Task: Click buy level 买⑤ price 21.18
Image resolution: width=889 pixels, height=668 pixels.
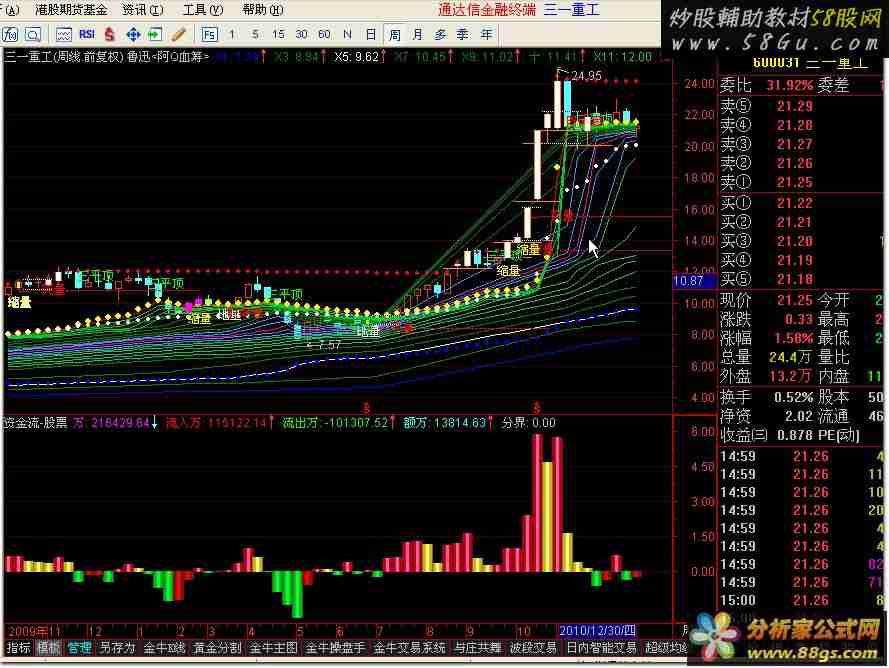Action: (794, 279)
